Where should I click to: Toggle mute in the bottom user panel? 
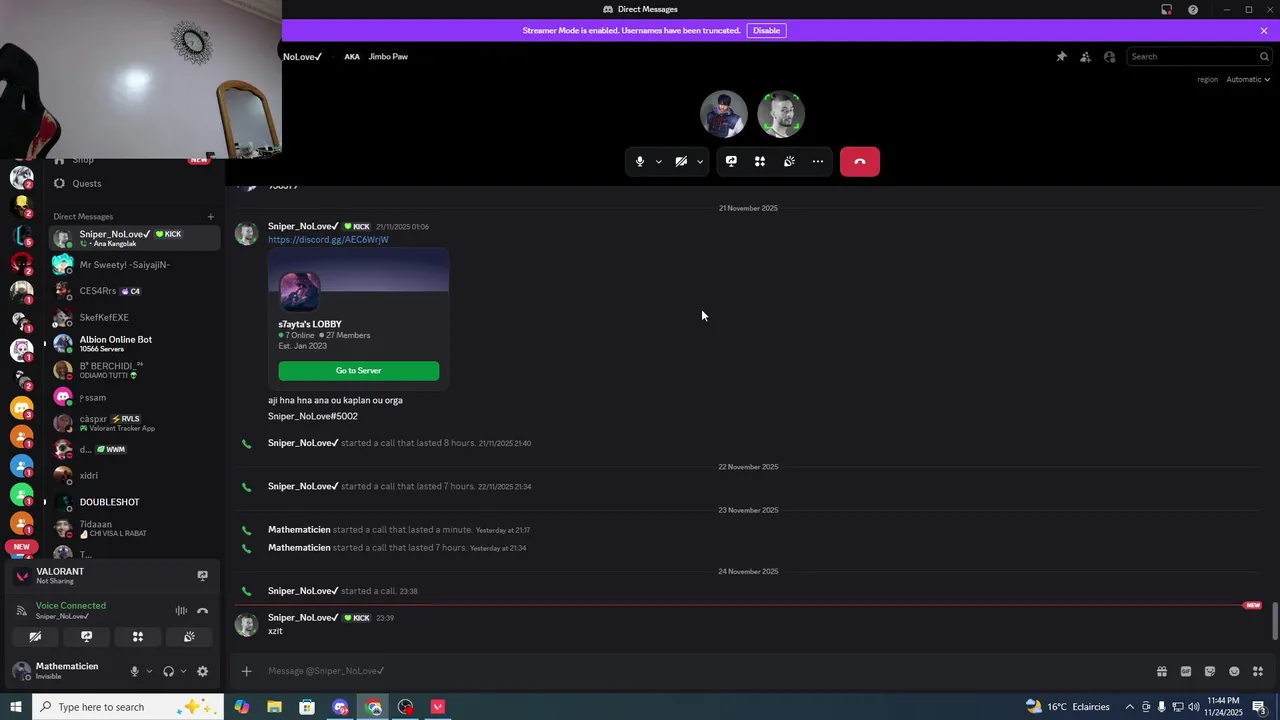[135, 672]
